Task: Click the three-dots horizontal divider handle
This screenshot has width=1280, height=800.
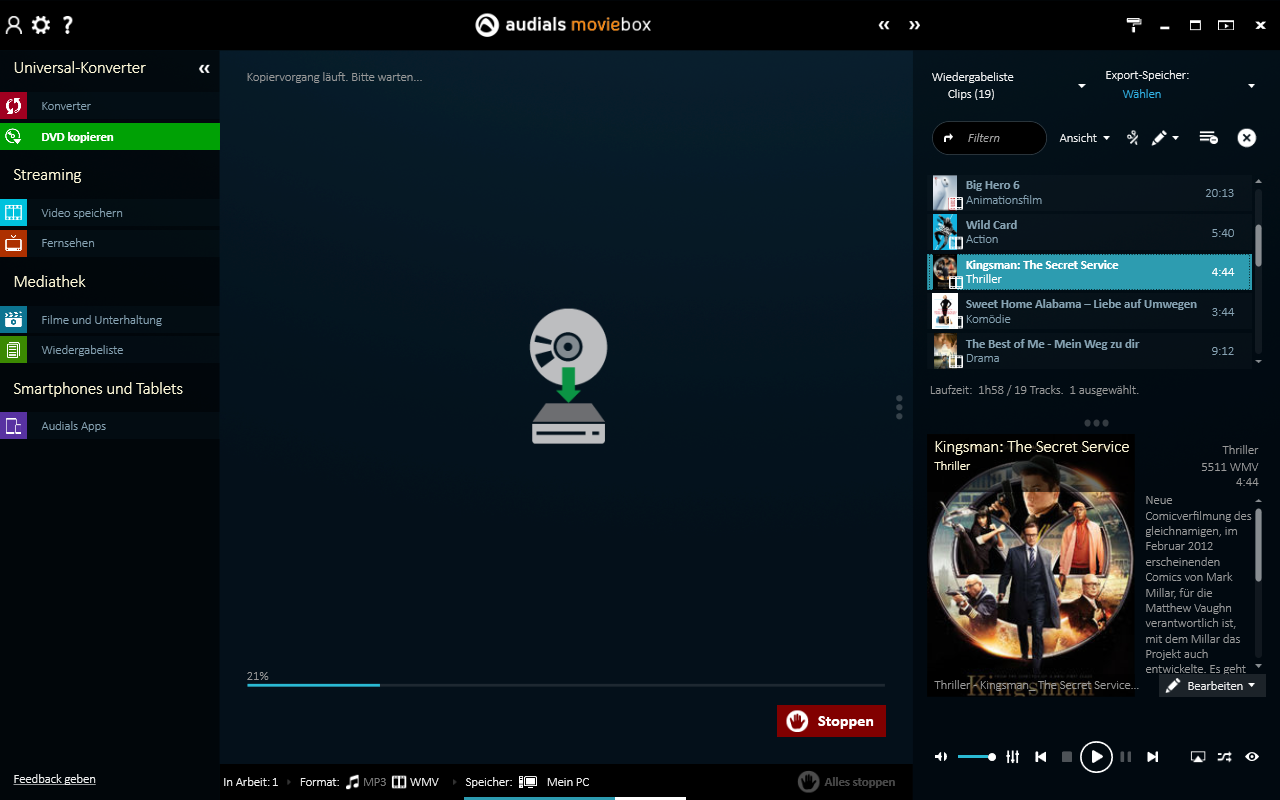Action: tap(1096, 423)
